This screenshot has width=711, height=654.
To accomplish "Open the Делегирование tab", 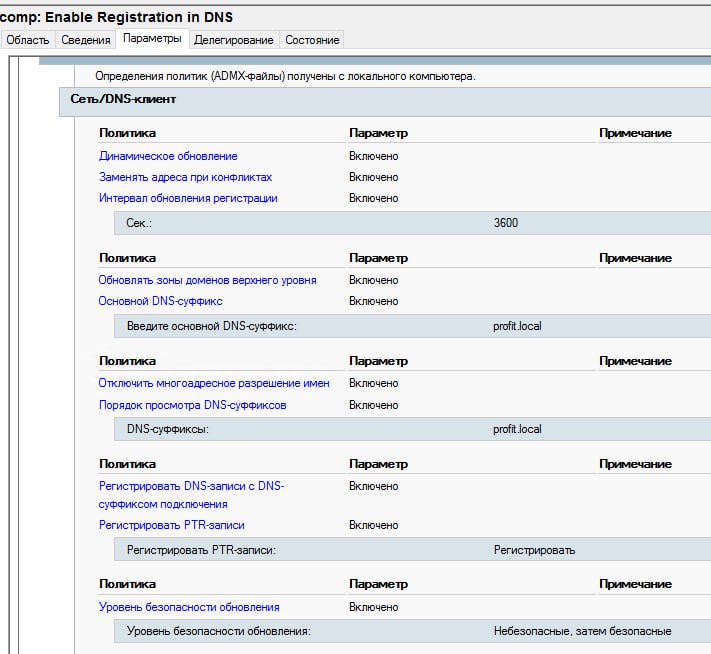I will pos(234,40).
